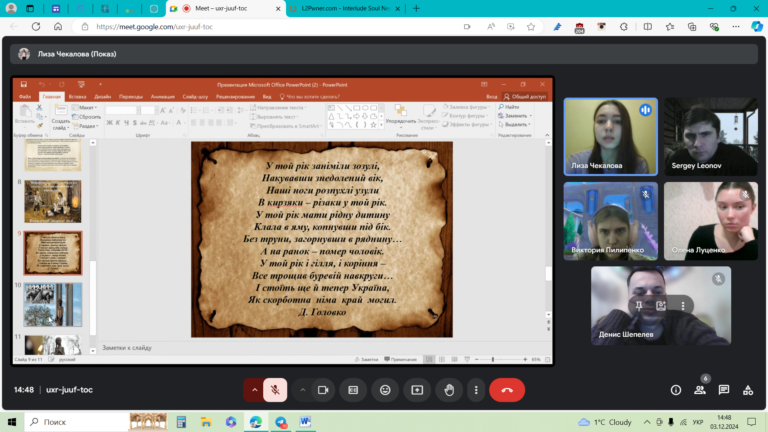
Task: Click the Общий доступ share button
Action: click(525, 96)
